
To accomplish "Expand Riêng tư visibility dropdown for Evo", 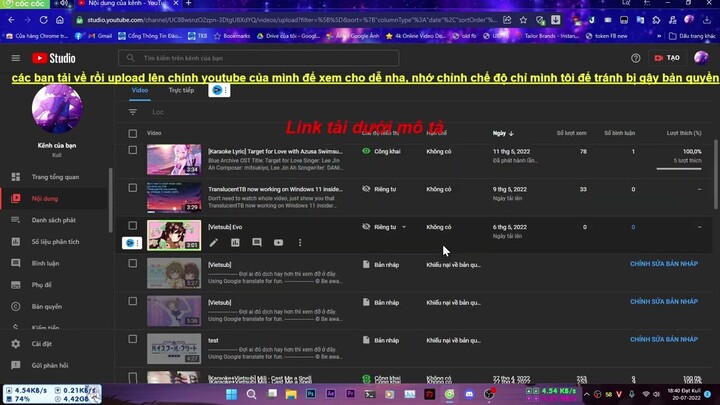I will coord(404,227).
